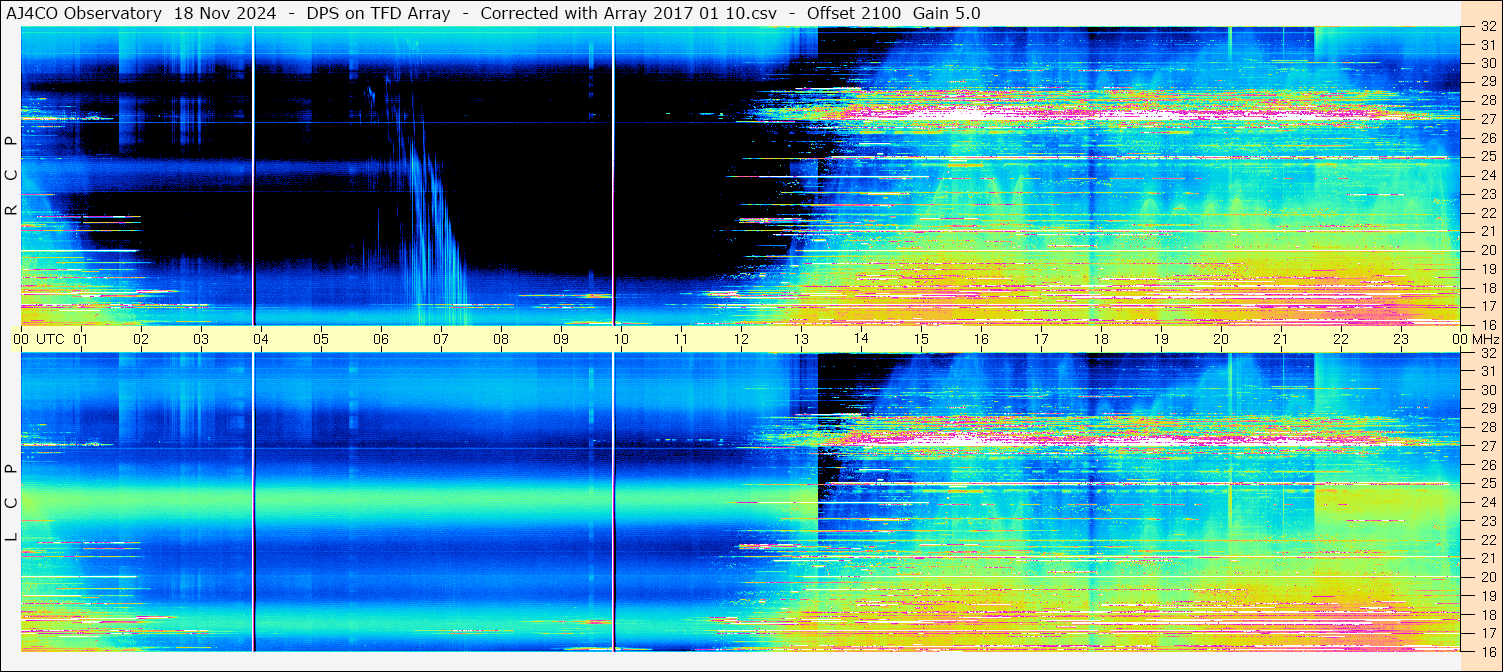
Task: Click the "UTC" label on time axis
Action: [x=50, y=340]
